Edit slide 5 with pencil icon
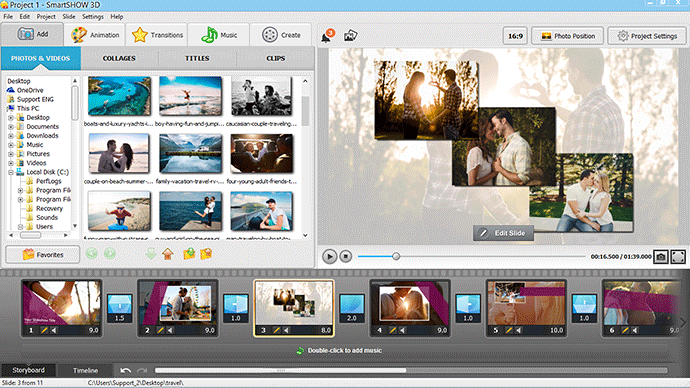 509,330
